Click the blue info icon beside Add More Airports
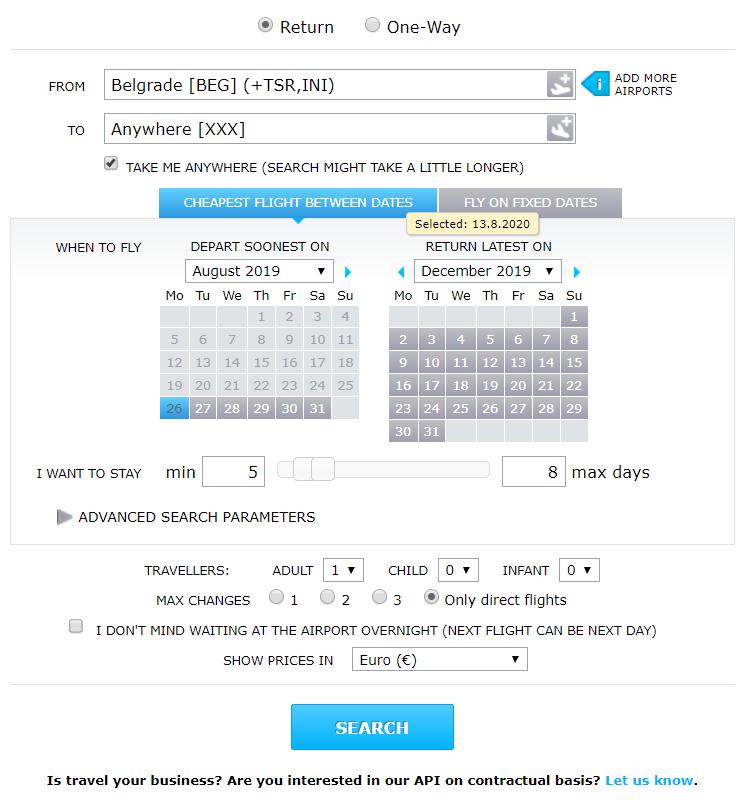Viewport: 744px width, 800px height. tap(596, 84)
